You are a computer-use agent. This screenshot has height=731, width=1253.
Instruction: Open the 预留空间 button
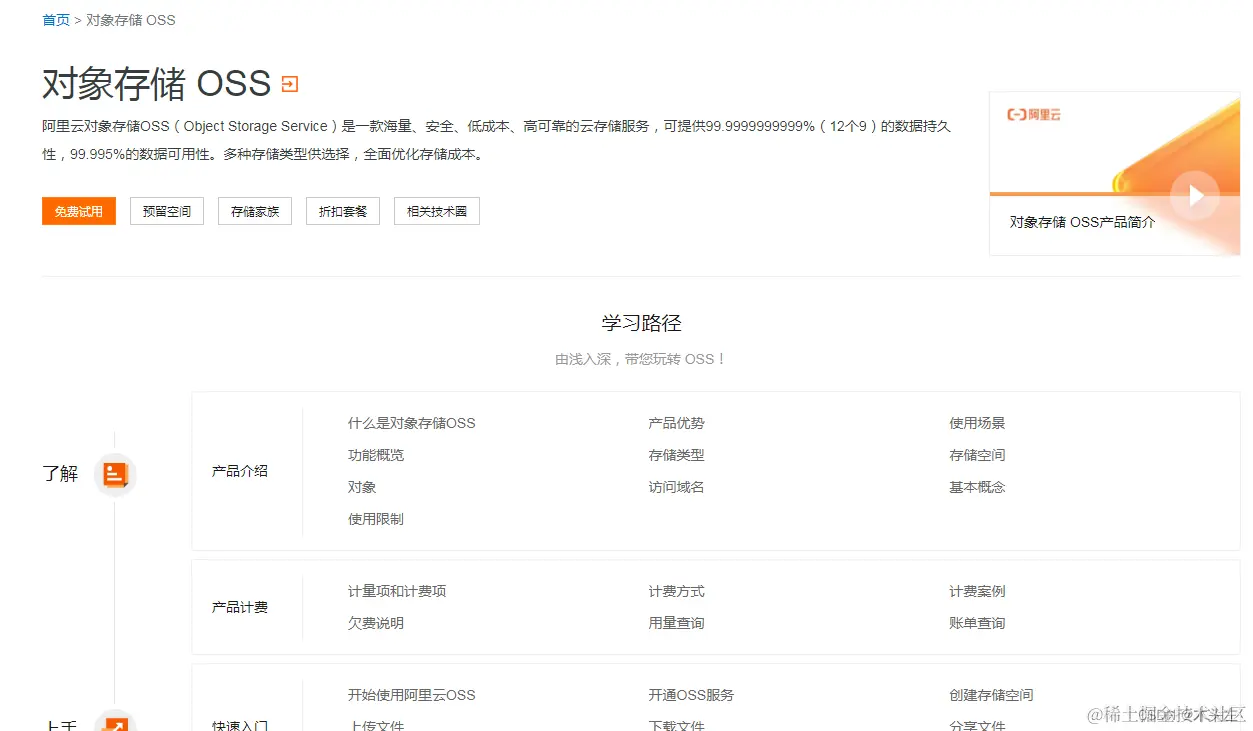click(167, 211)
